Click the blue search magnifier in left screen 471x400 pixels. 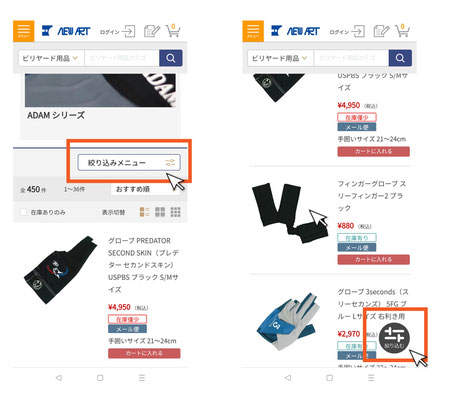pos(171,58)
